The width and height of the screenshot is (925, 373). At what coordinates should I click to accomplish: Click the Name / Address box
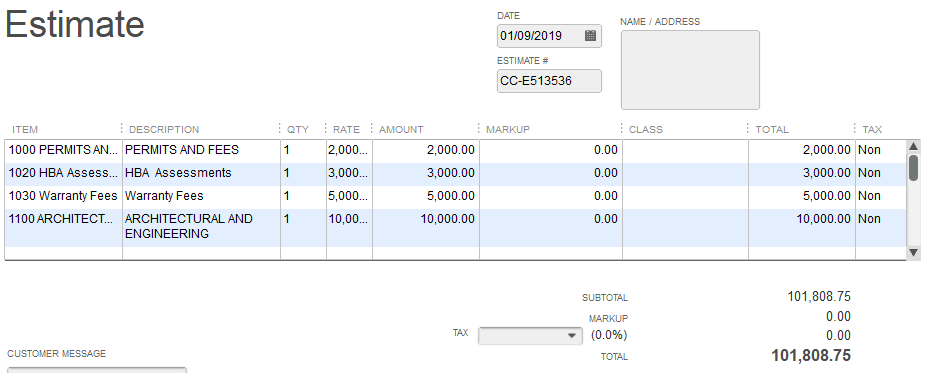point(690,70)
